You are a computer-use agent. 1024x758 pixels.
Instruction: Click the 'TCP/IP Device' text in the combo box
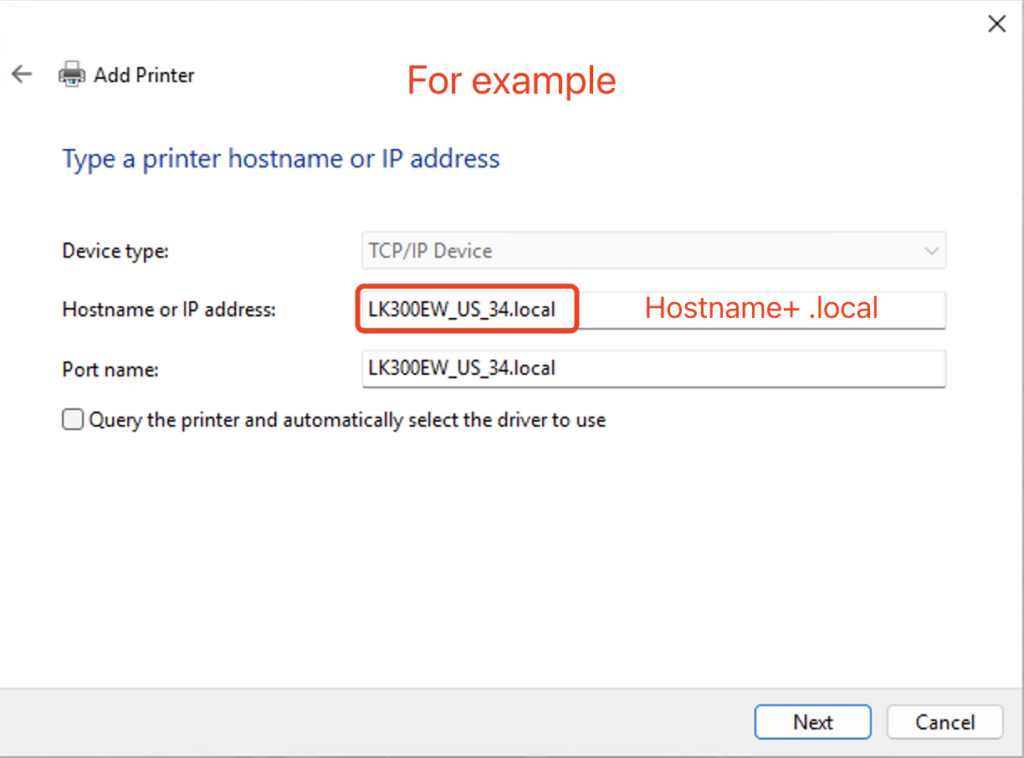point(431,251)
